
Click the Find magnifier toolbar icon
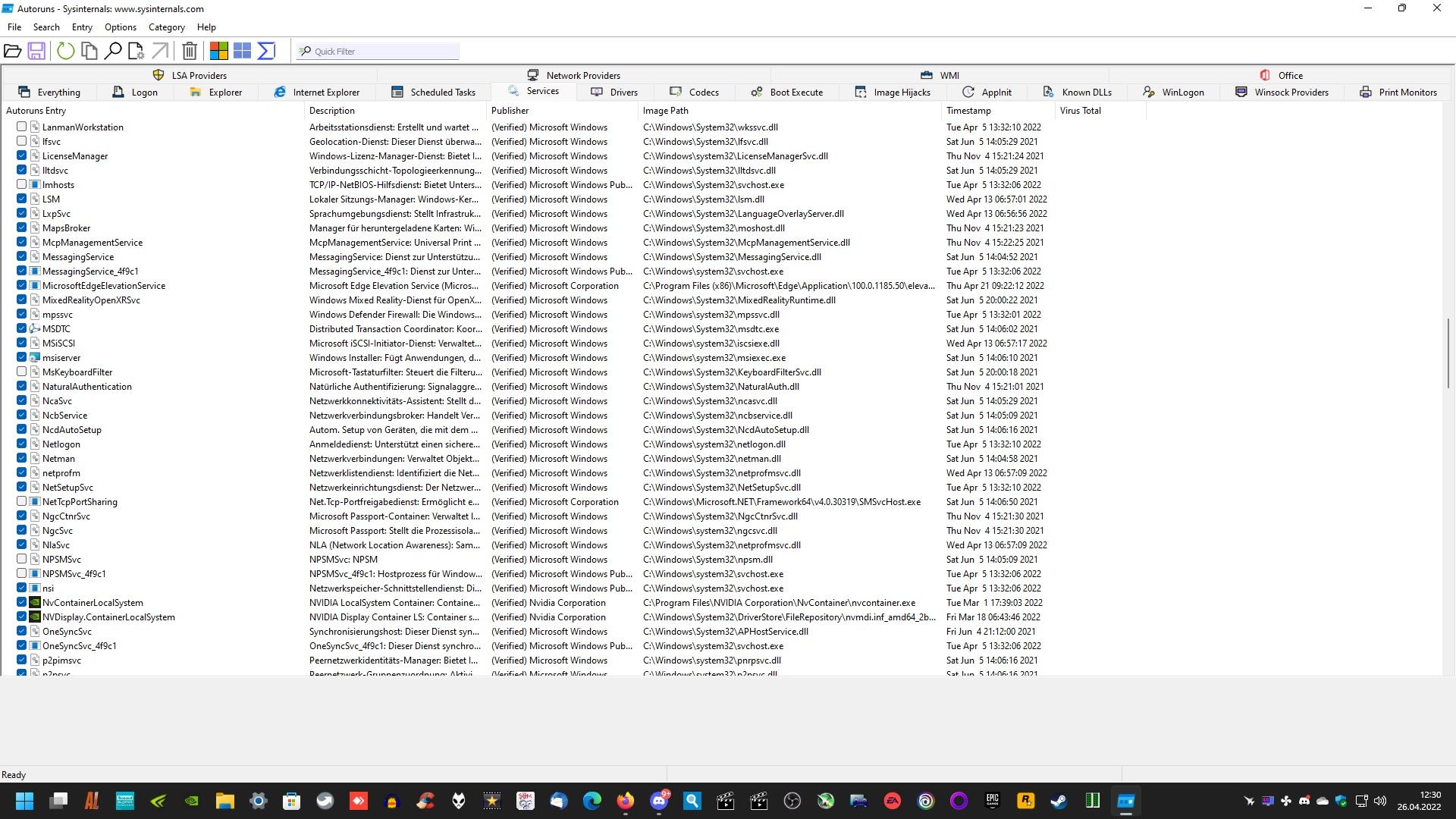pyautogui.click(x=113, y=51)
